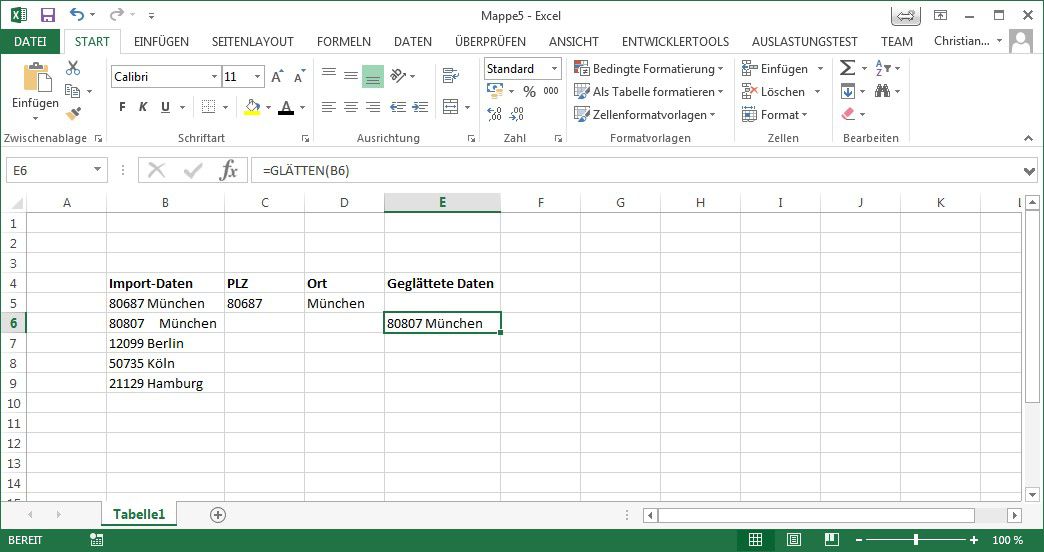Viewport: 1044px width, 552px height.
Task: Click the zoom slider handle
Action: (916, 540)
